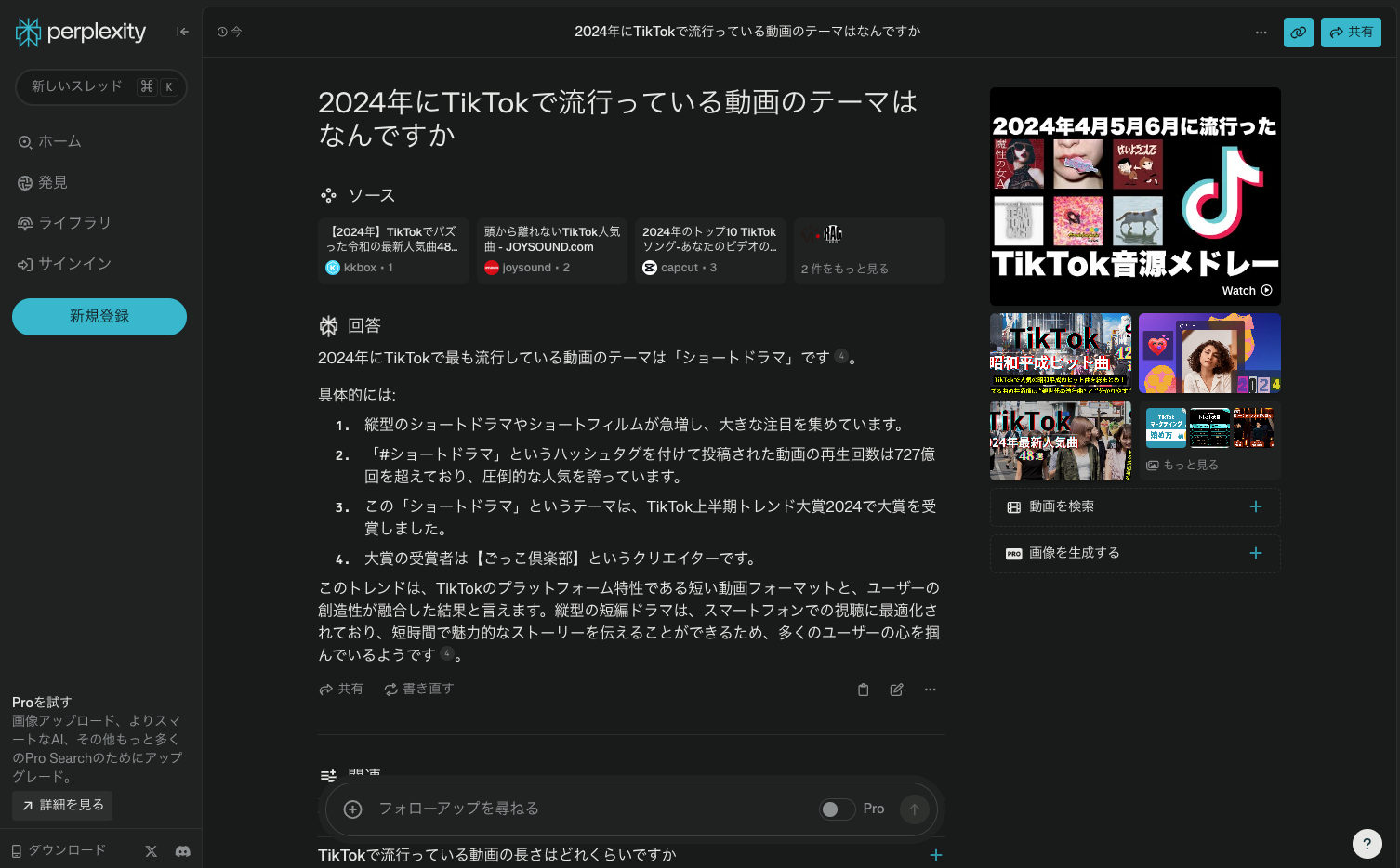
Task: Open the Discord icon
Action: click(183, 850)
